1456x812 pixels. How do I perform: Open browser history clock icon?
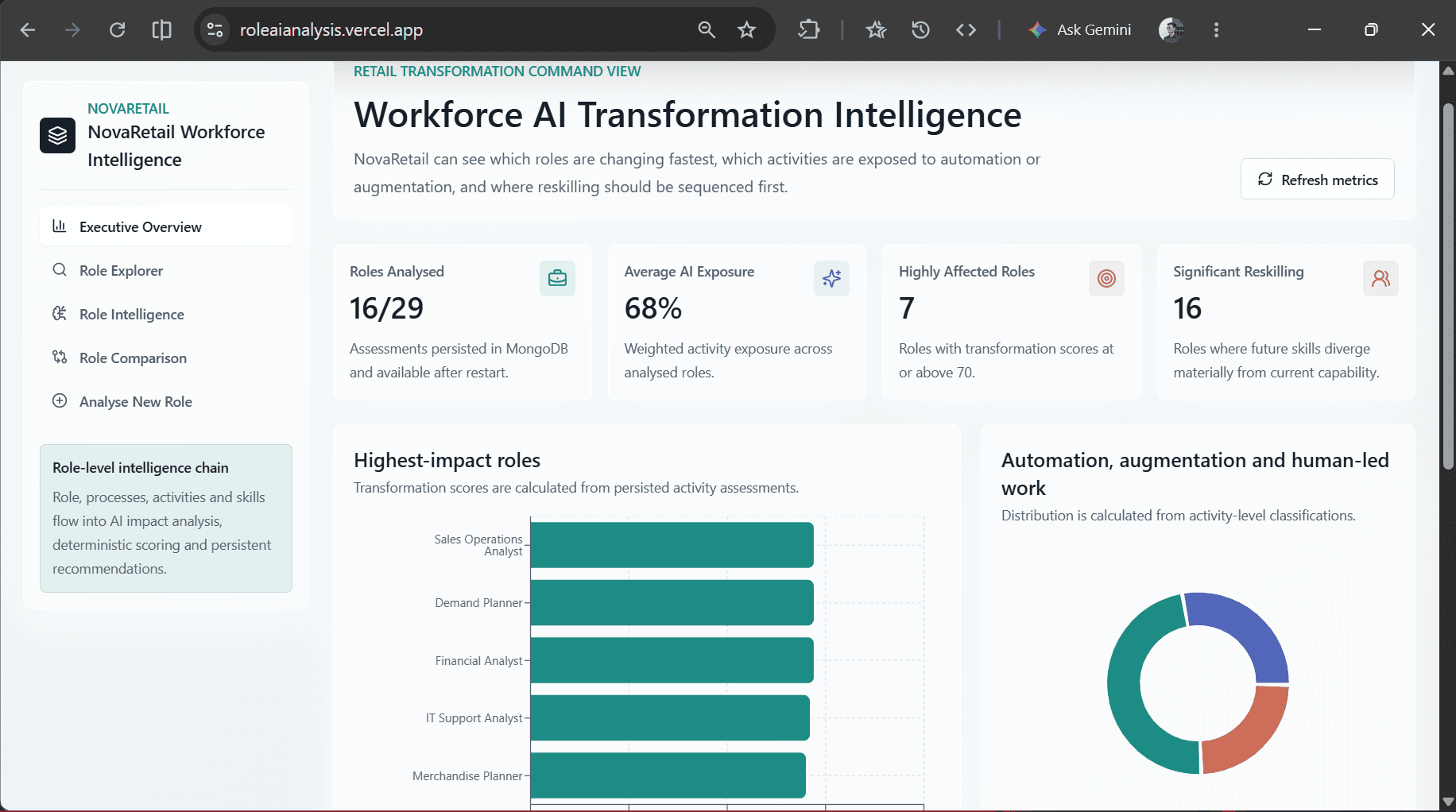[920, 30]
